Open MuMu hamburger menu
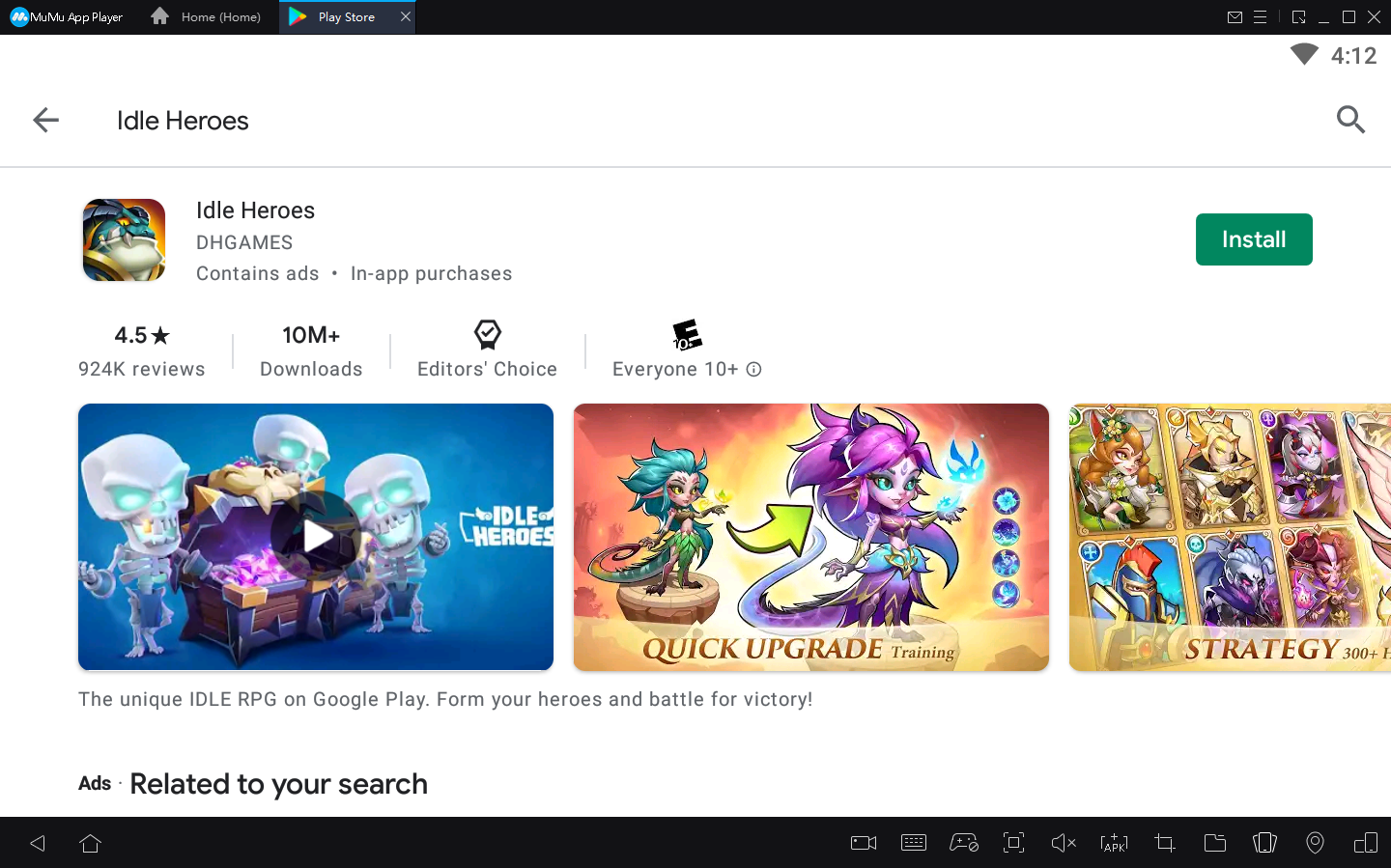 [x=1261, y=16]
